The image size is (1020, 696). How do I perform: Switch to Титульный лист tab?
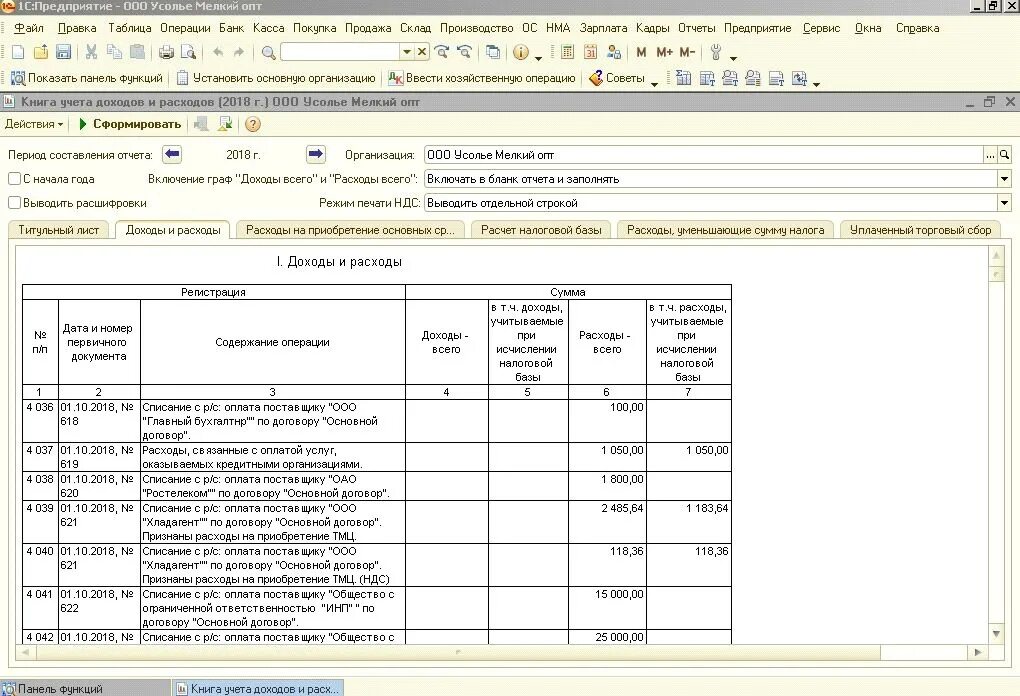coord(59,230)
